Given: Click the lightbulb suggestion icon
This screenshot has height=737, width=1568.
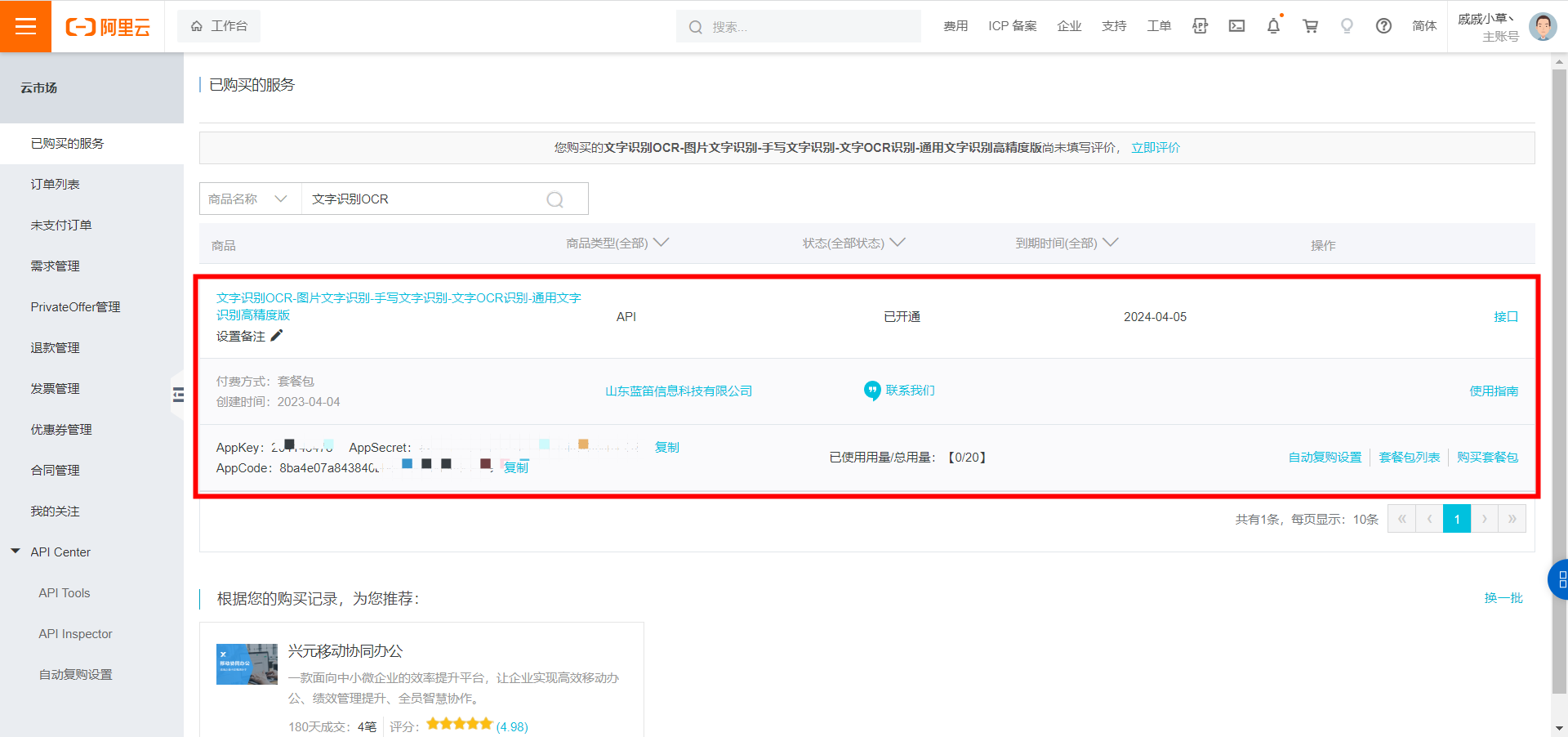Looking at the screenshot, I should (x=1347, y=26).
